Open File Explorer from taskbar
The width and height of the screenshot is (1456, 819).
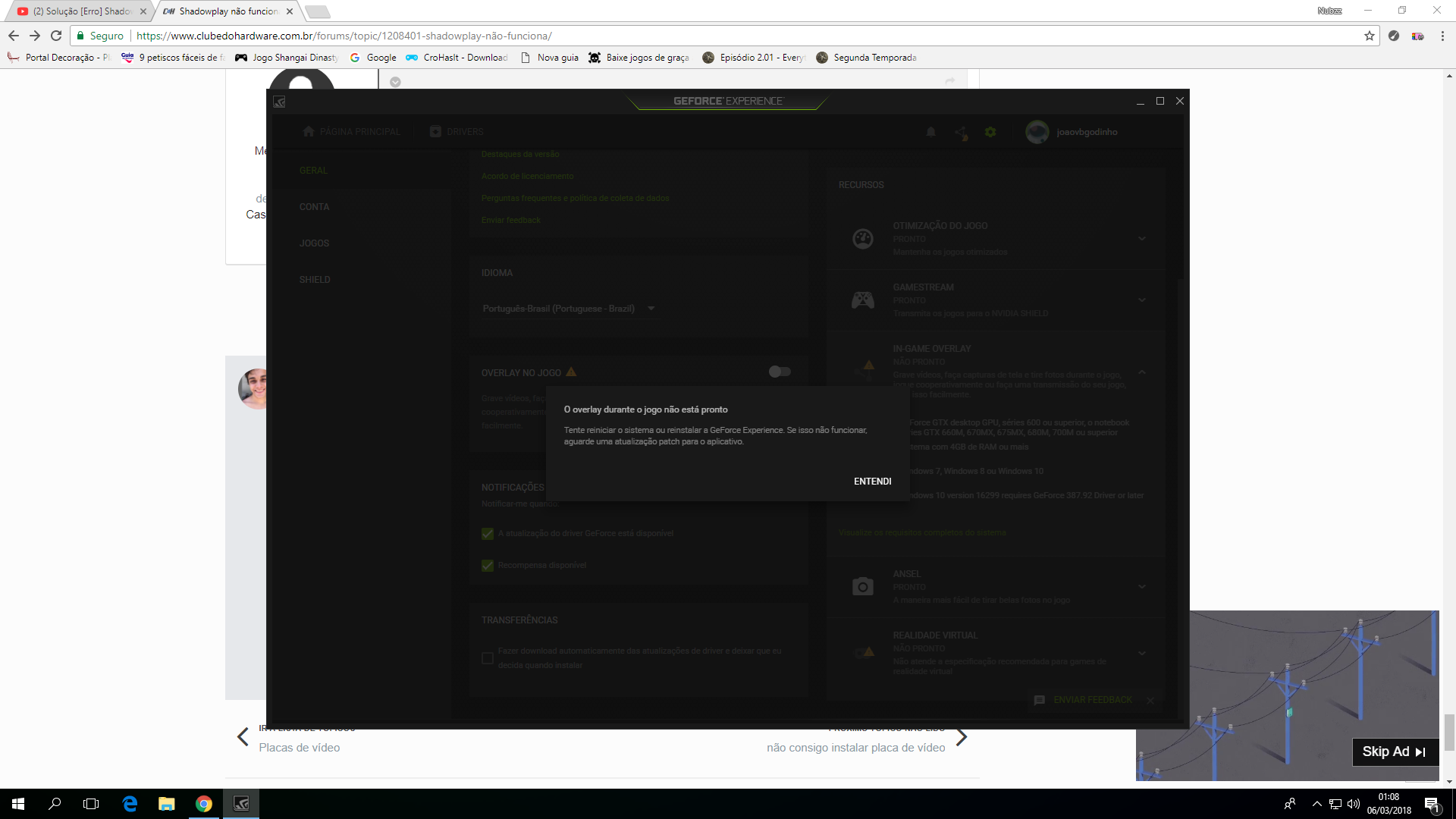(x=166, y=804)
